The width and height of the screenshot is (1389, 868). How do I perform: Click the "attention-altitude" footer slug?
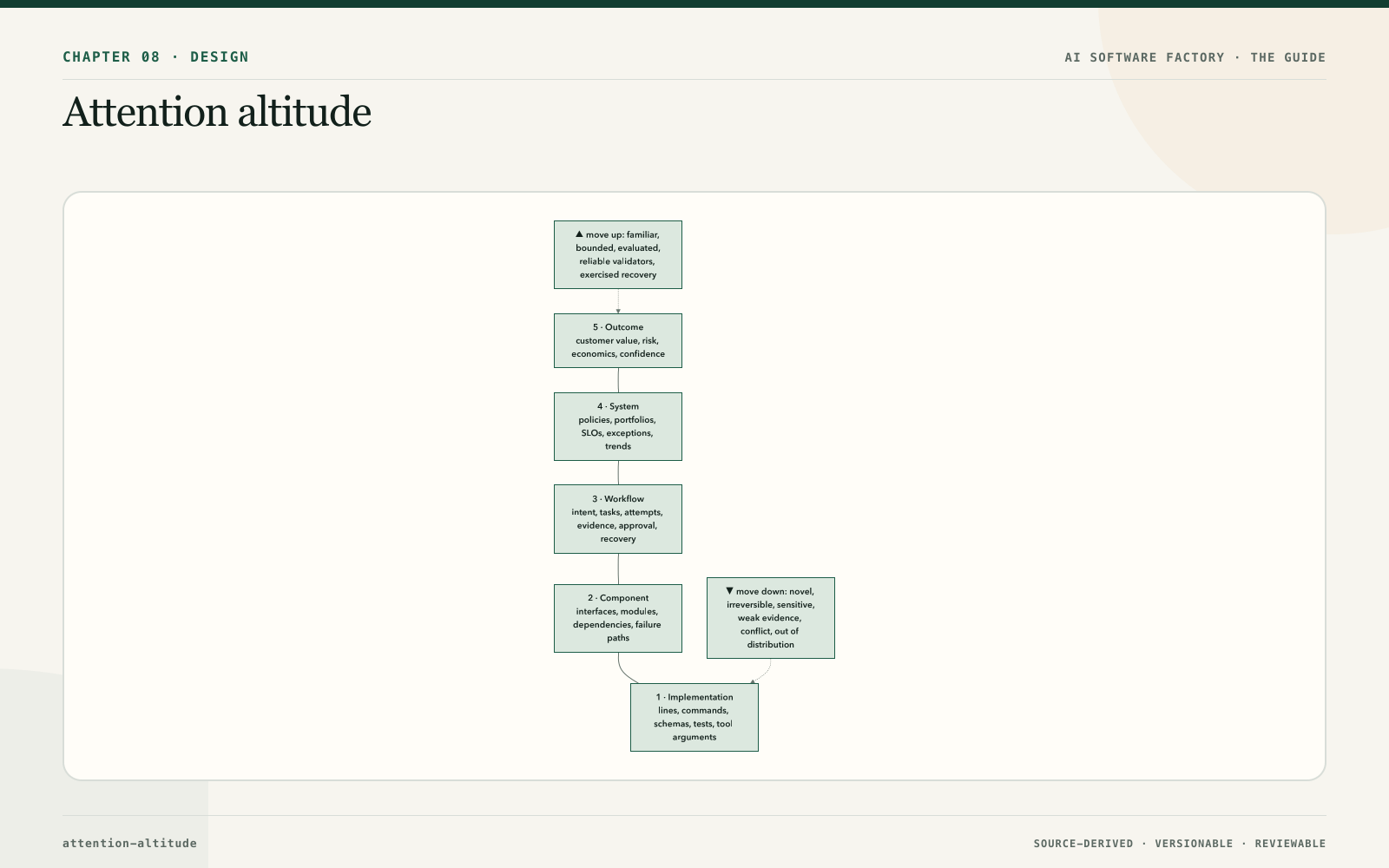(129, 843)
